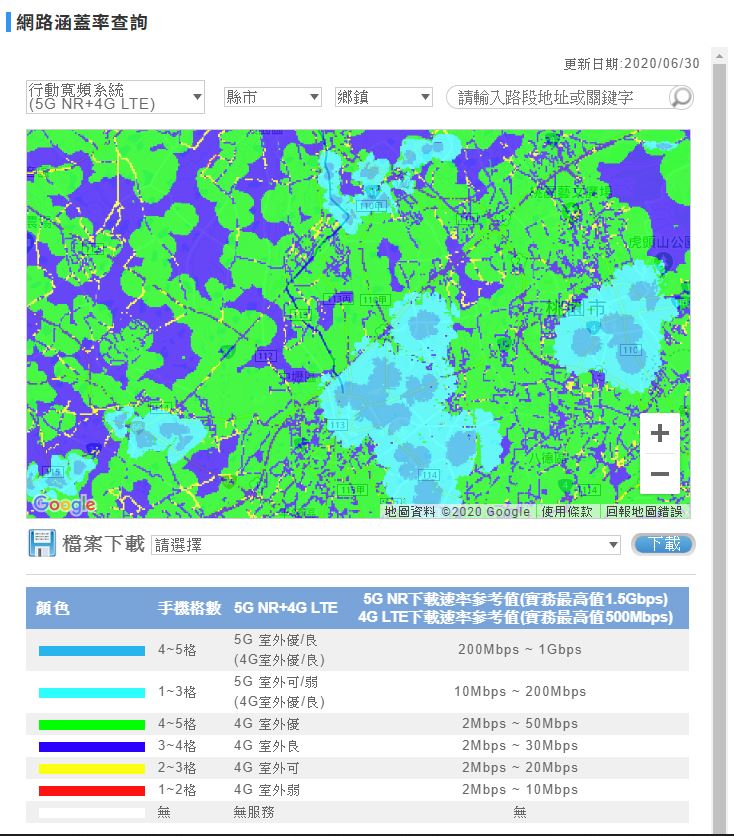This screenshot has height=836, width=734.
Task: Click the blue 4~5格 5G color swatch
Action: tap(92, 650)
